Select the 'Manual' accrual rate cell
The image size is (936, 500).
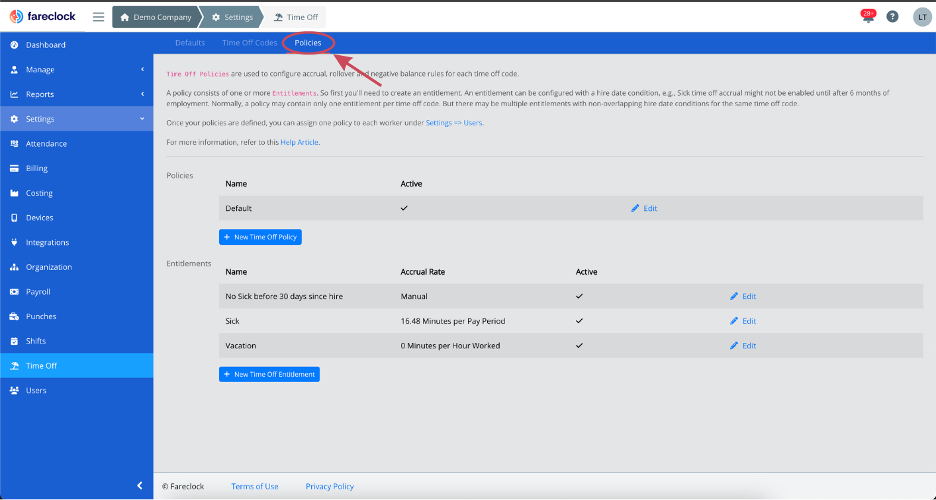tap(414, 296)
